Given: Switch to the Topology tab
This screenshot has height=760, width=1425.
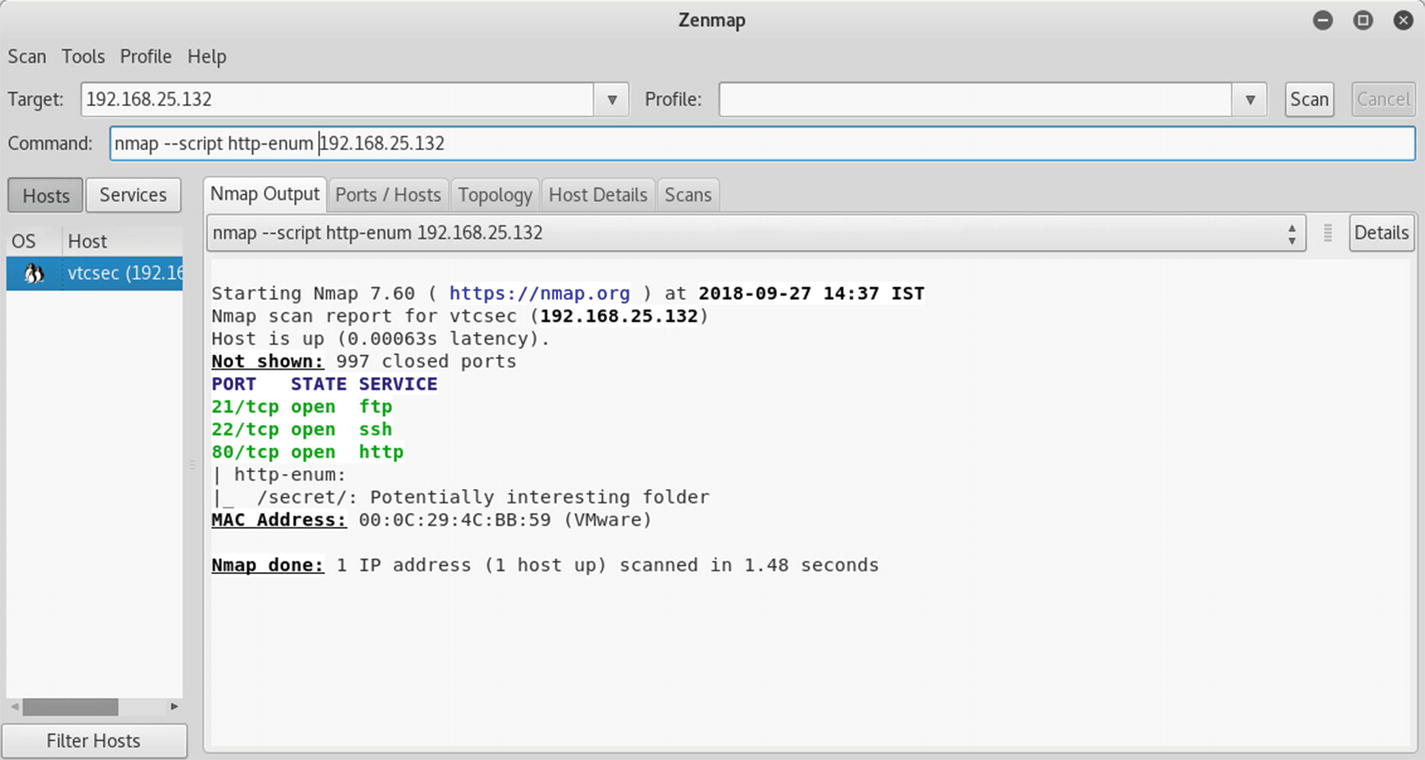Looking at the screenshot, I should pyautogui.click(x=495, y=195).
